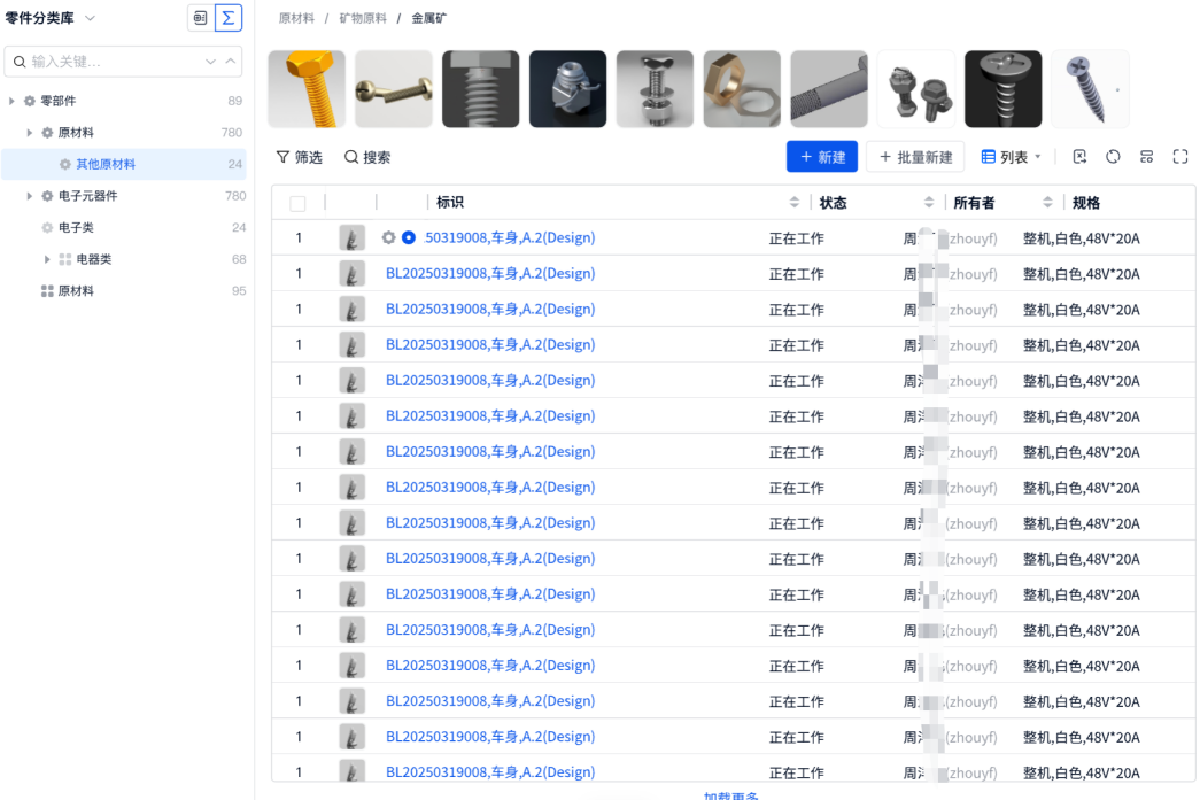Open the gray threaded rod thumbnail
Screen dimensions: 1200x800
click(x=829, y=89)
